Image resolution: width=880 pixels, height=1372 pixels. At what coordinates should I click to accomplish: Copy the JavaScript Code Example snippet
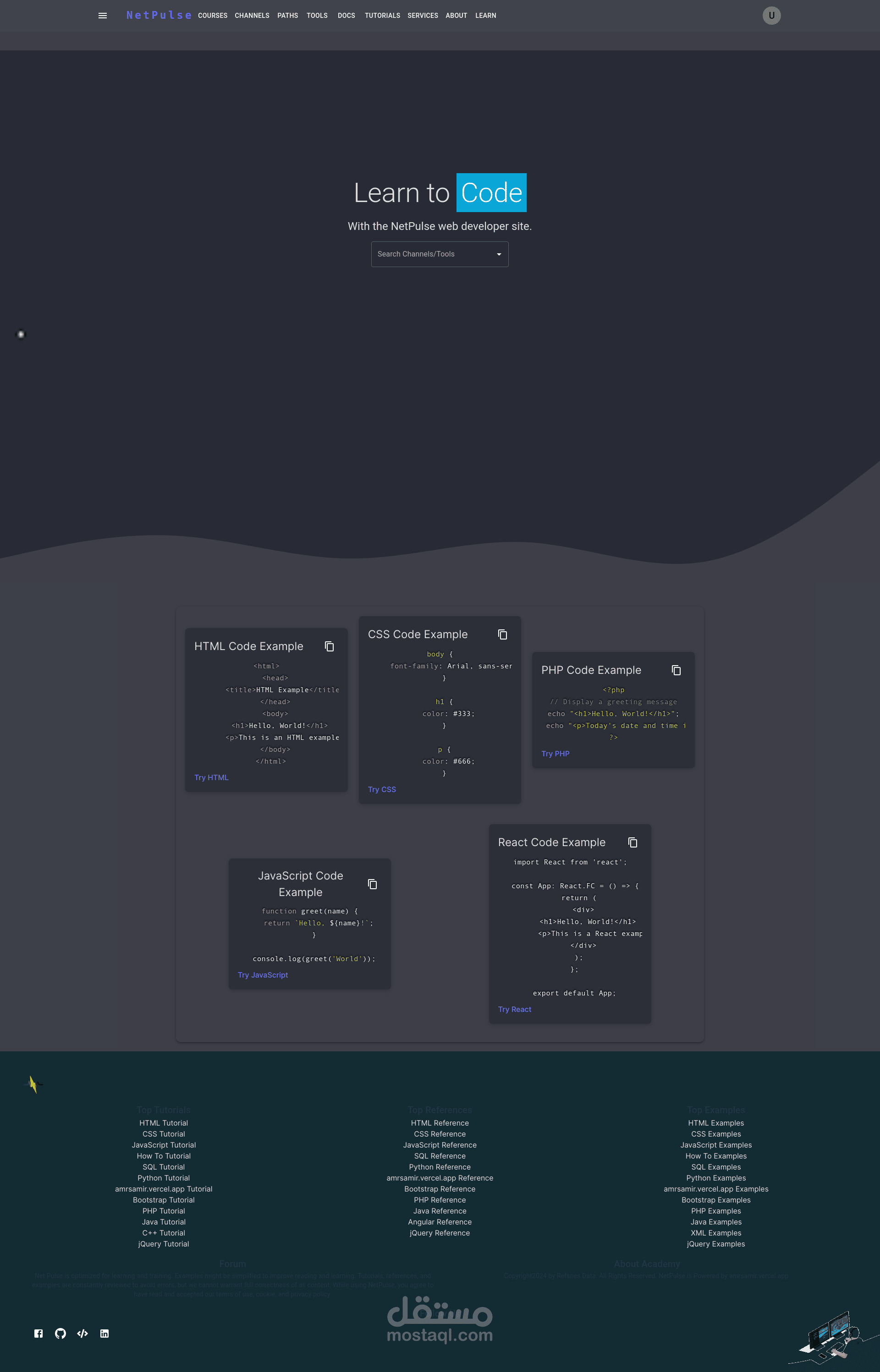pyautogui.click(x=372, y=884)
